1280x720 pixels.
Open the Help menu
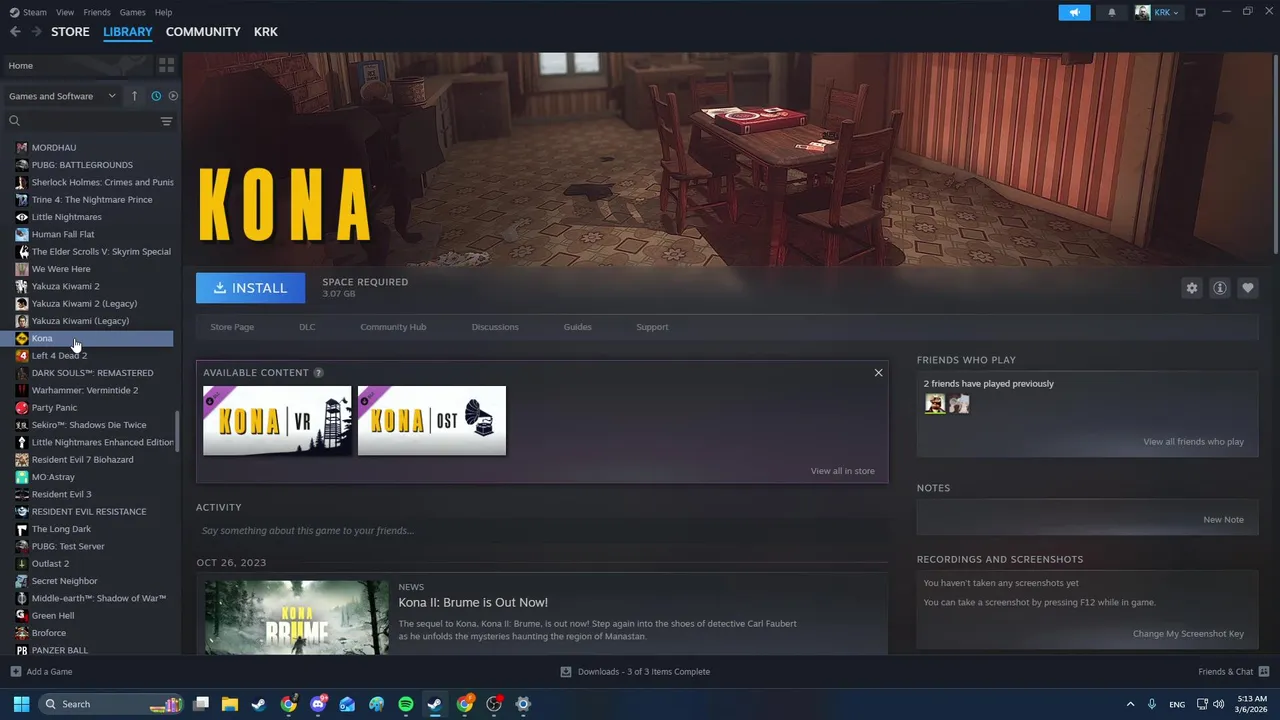163,12
